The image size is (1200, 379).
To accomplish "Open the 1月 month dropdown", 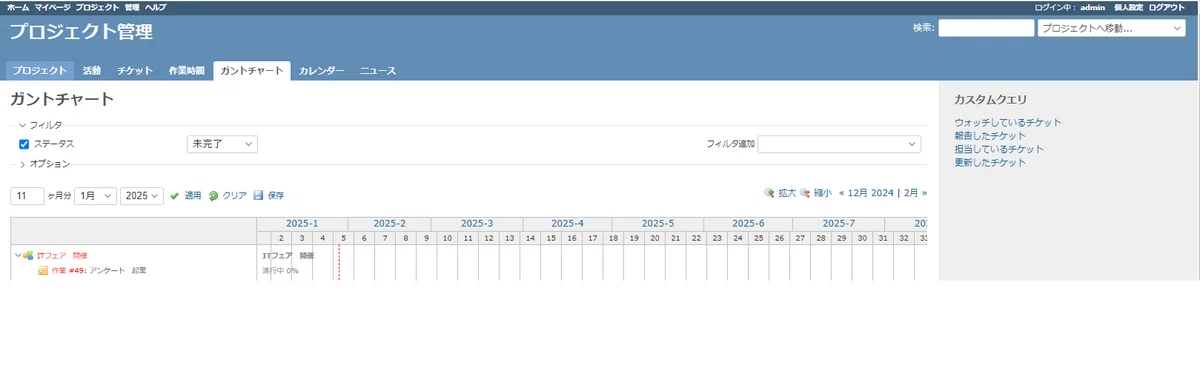I will 96,196.
